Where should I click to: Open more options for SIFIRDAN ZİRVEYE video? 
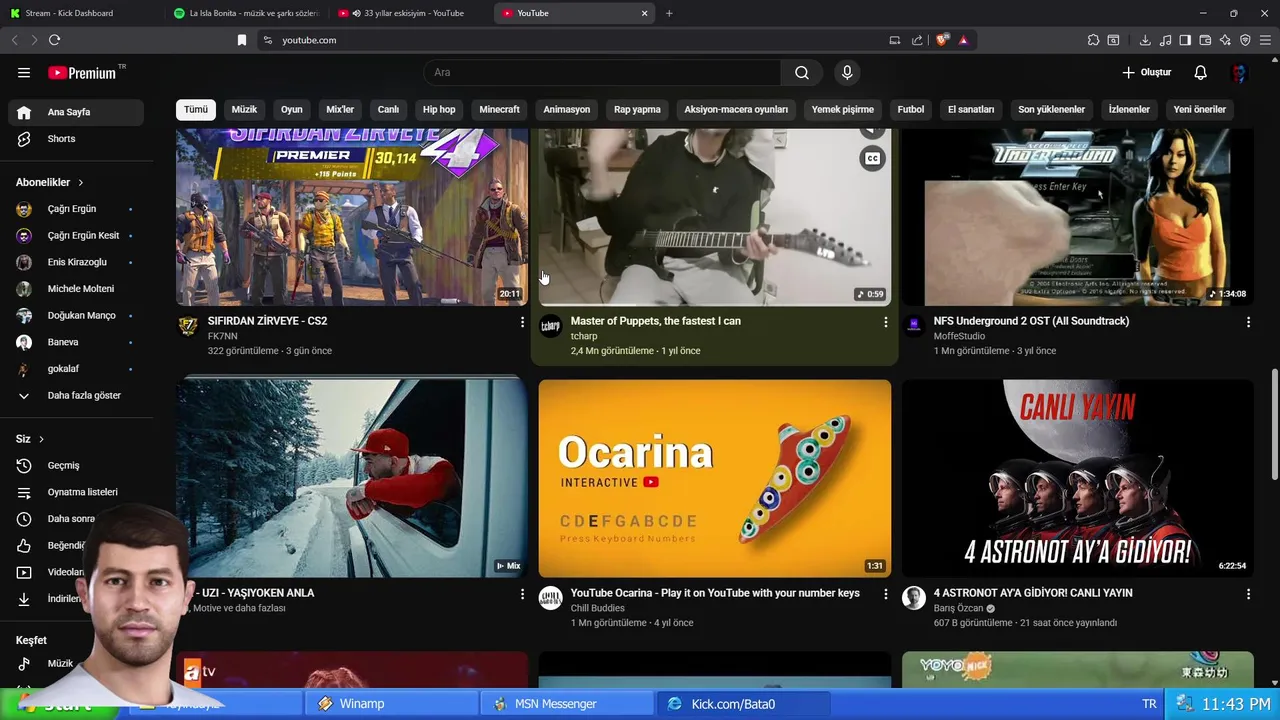522,322
